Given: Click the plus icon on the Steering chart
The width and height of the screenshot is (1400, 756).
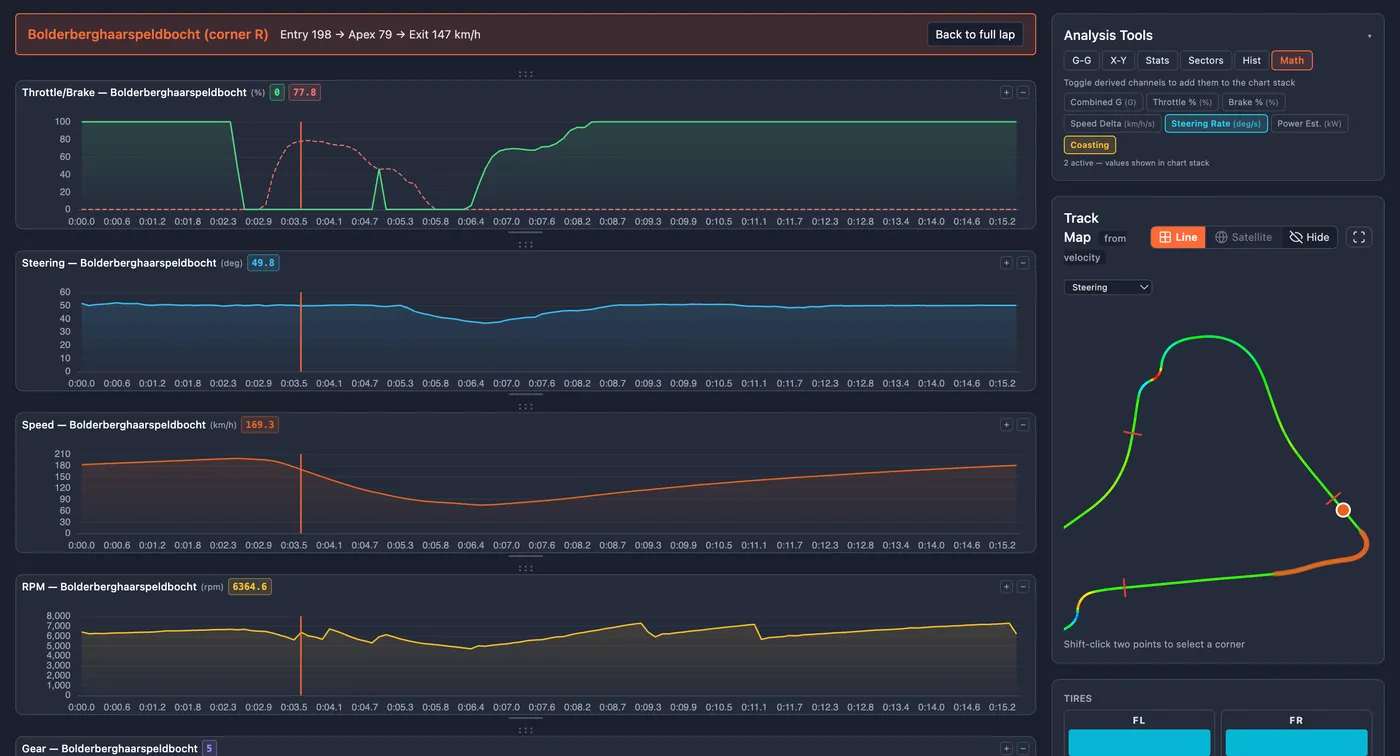Looking at the screenshot, I should click(1006, 263).
